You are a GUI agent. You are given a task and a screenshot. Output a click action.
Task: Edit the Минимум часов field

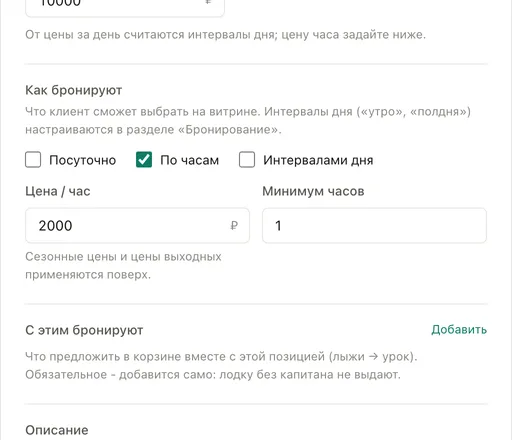(374, 226)
